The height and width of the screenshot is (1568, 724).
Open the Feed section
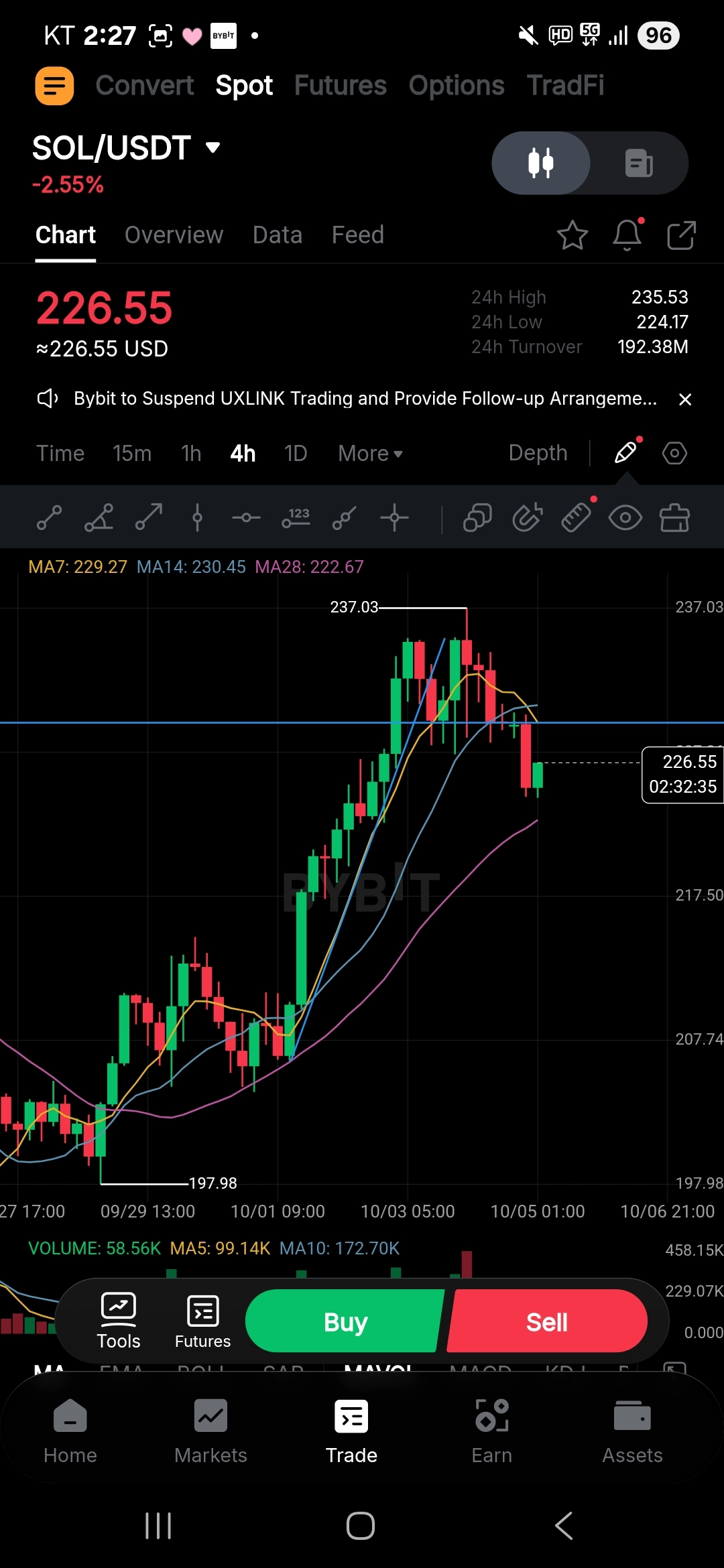[358, 235]
